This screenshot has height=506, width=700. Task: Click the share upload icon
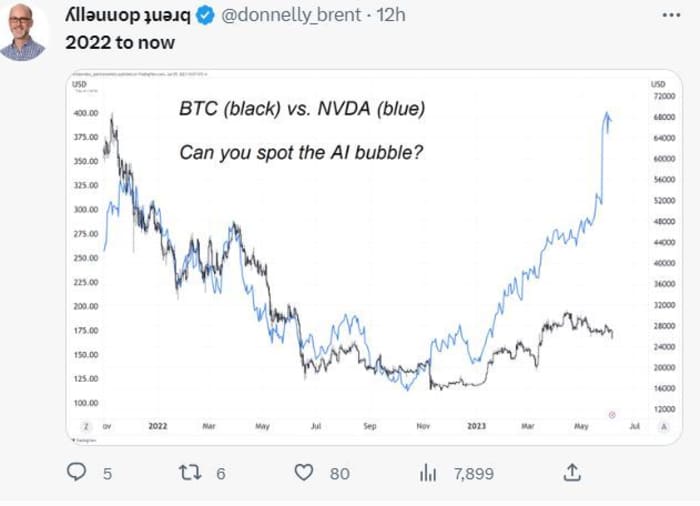point(572,473)
